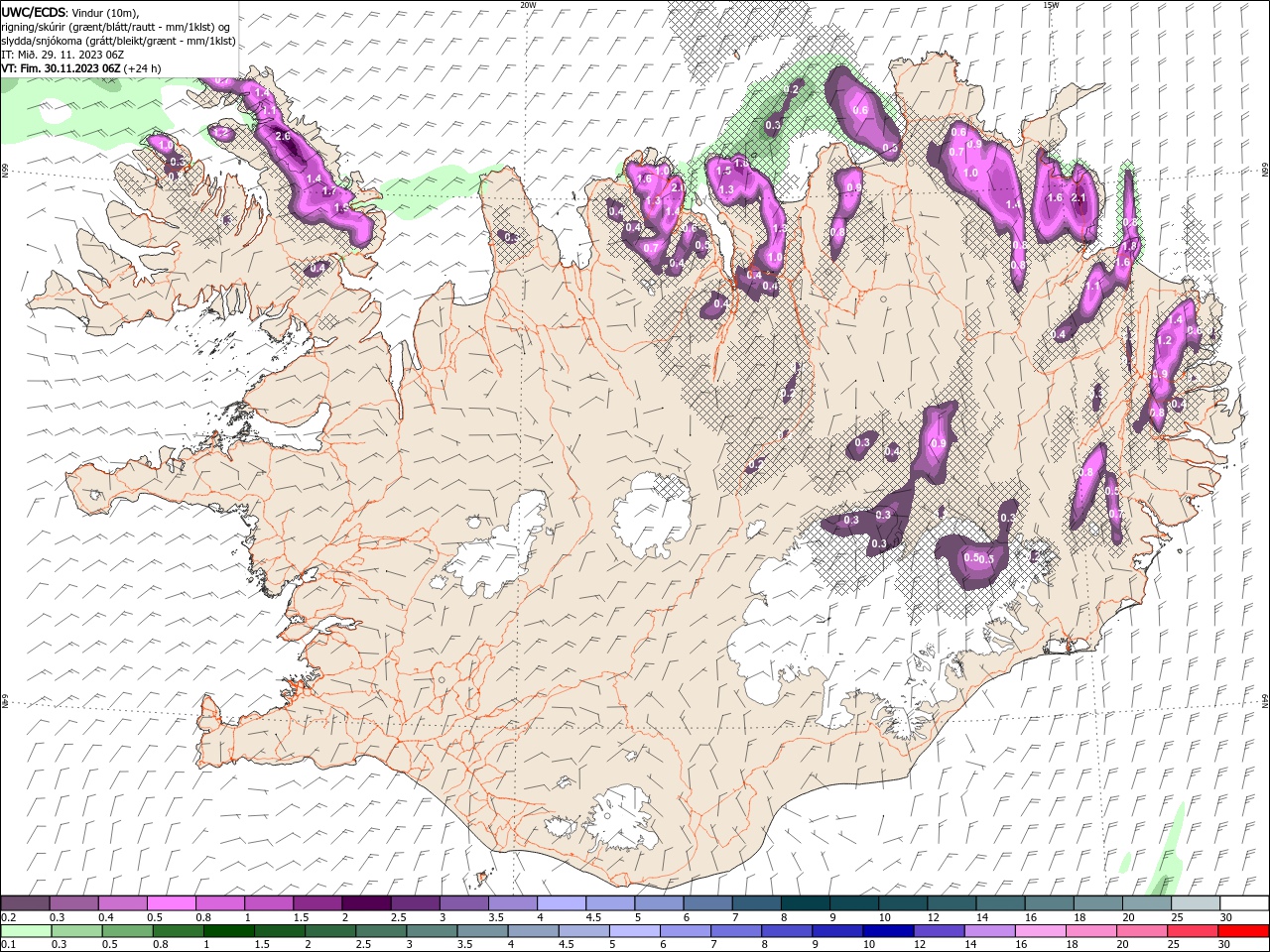Select upper legend swatch starting at 0.5 (bright pink)

pyautogui.click(x=171, y=903)
